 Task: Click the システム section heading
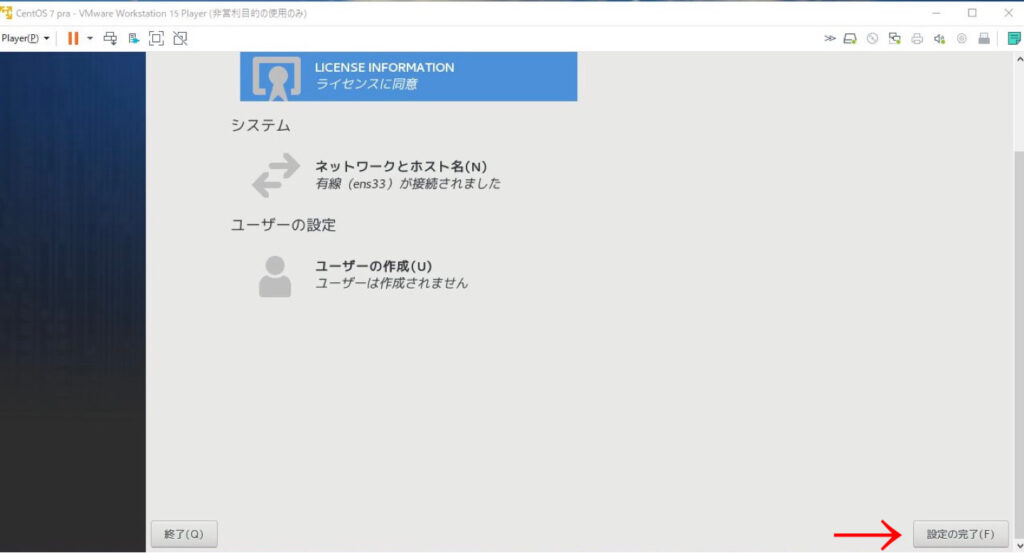pos(261,125)
